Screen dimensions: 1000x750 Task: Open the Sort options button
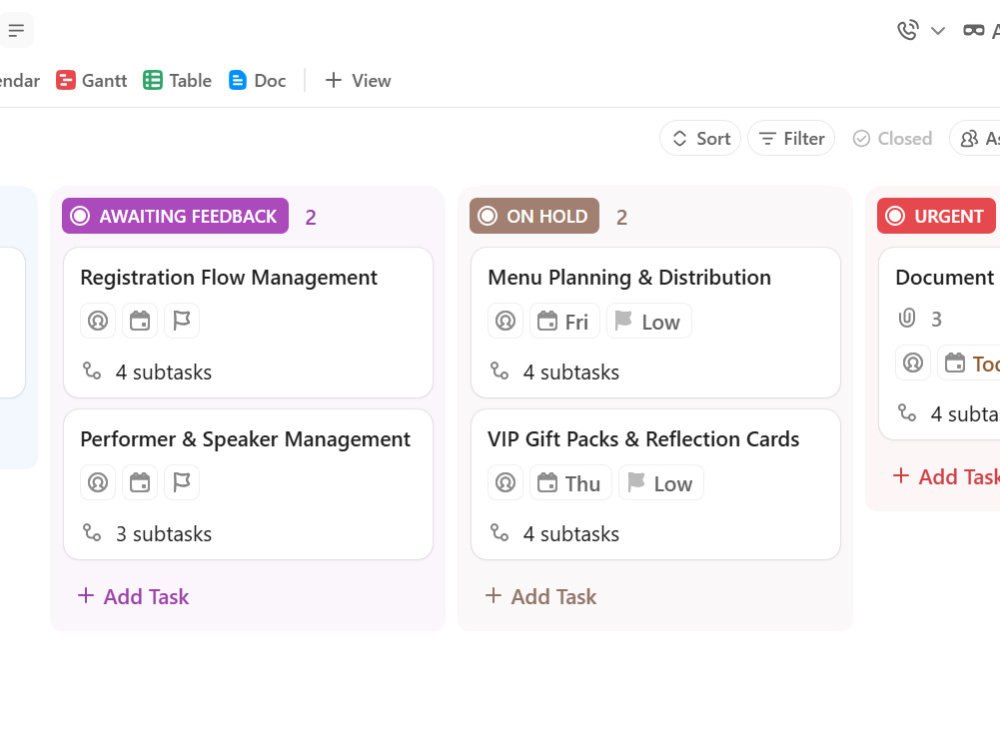(x=700, y=138)
